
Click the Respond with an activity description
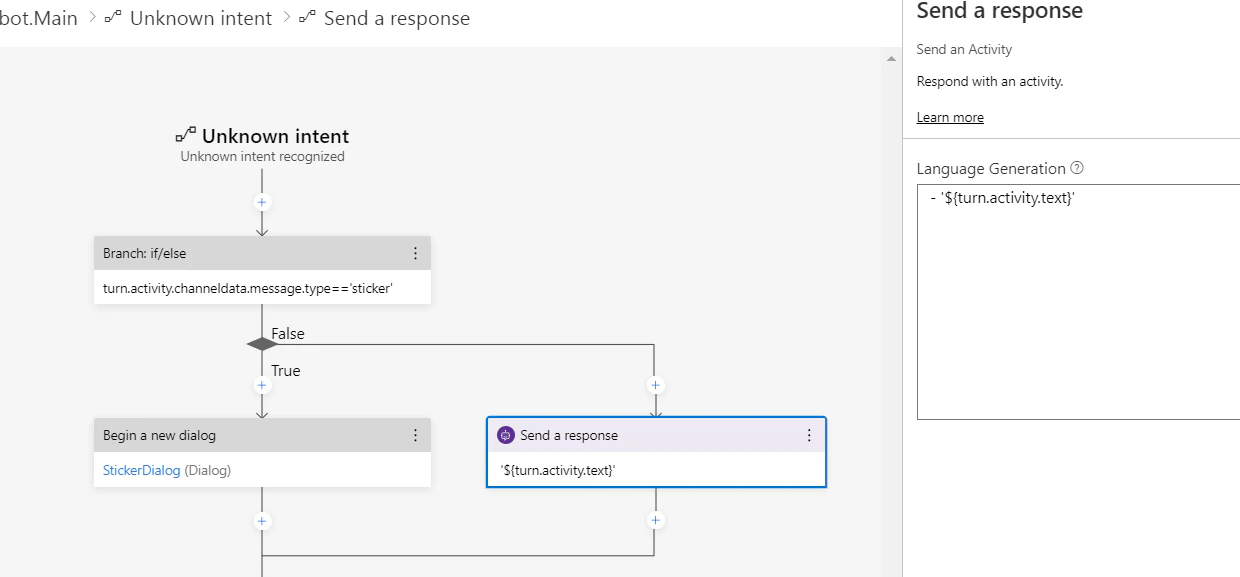(990, 81)
